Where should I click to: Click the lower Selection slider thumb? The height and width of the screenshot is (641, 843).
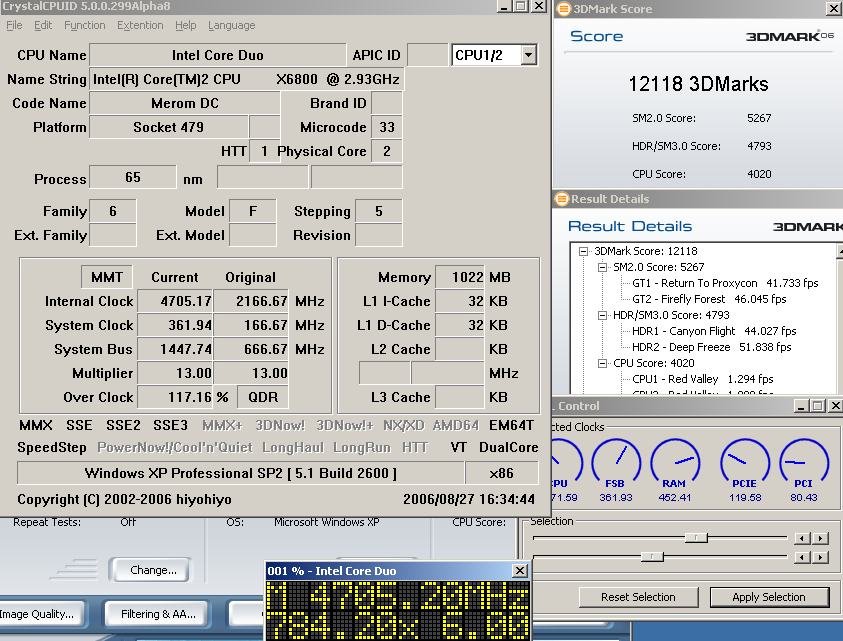[x=652, y=557]
